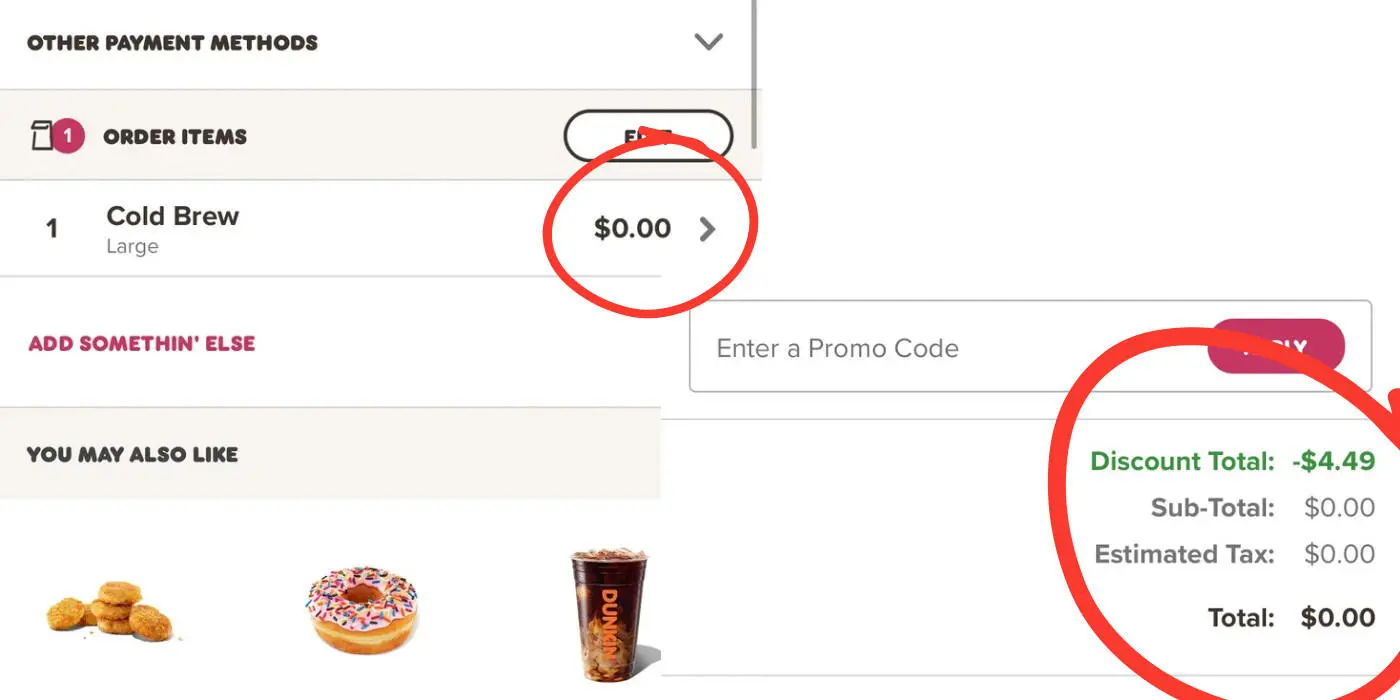Click the vertical scrollbar of the order panel

pos(753,75)
